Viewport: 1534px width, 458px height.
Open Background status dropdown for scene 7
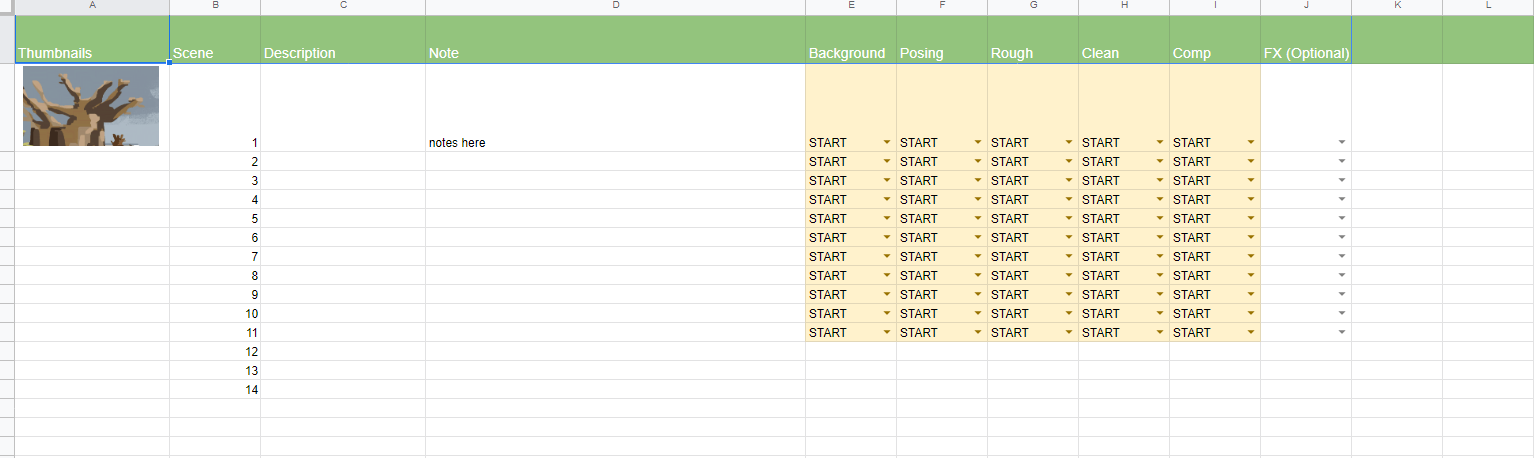tap(886, 257)
